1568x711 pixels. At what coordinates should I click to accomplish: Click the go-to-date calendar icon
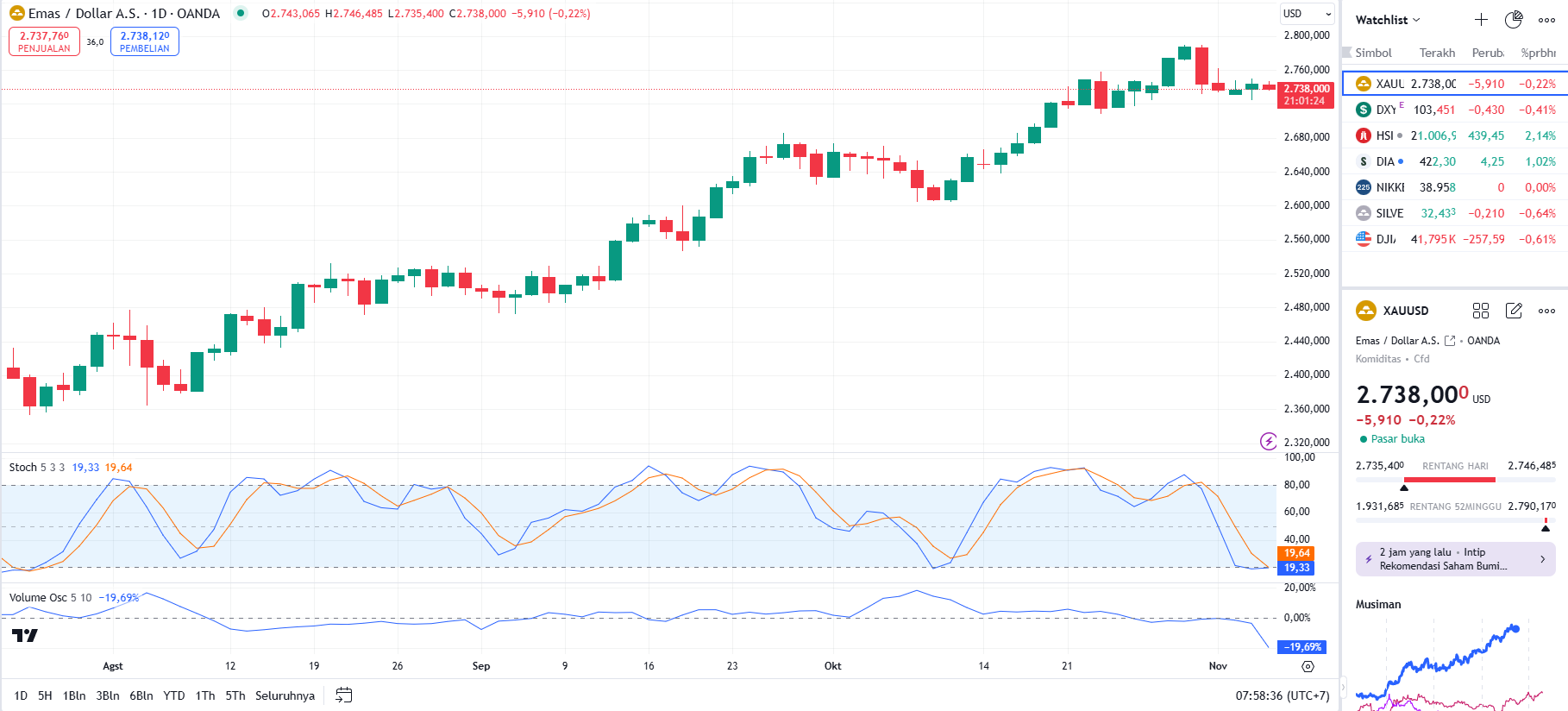pos(343,695)
